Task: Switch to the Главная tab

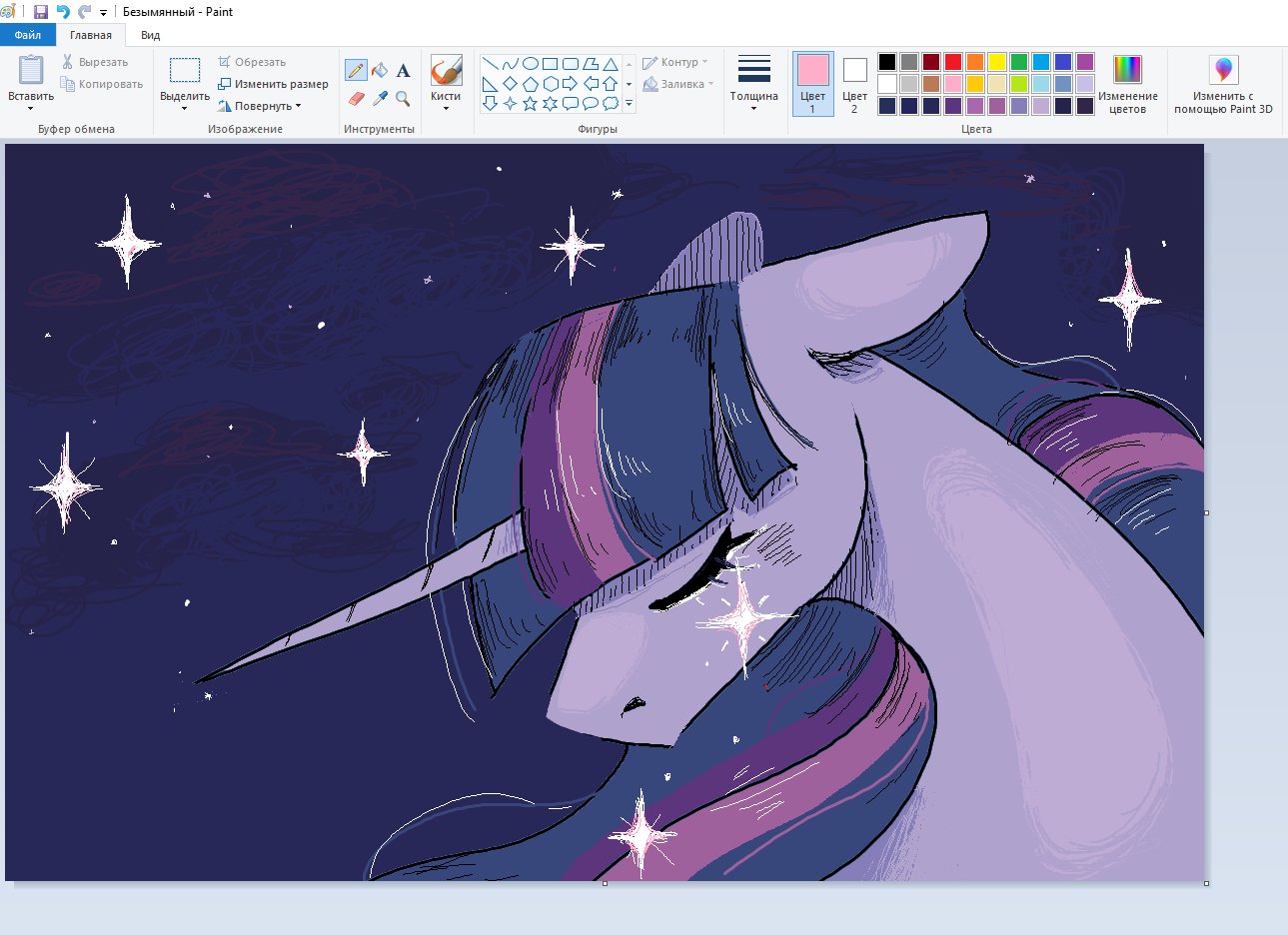Action: coord(91,35)
